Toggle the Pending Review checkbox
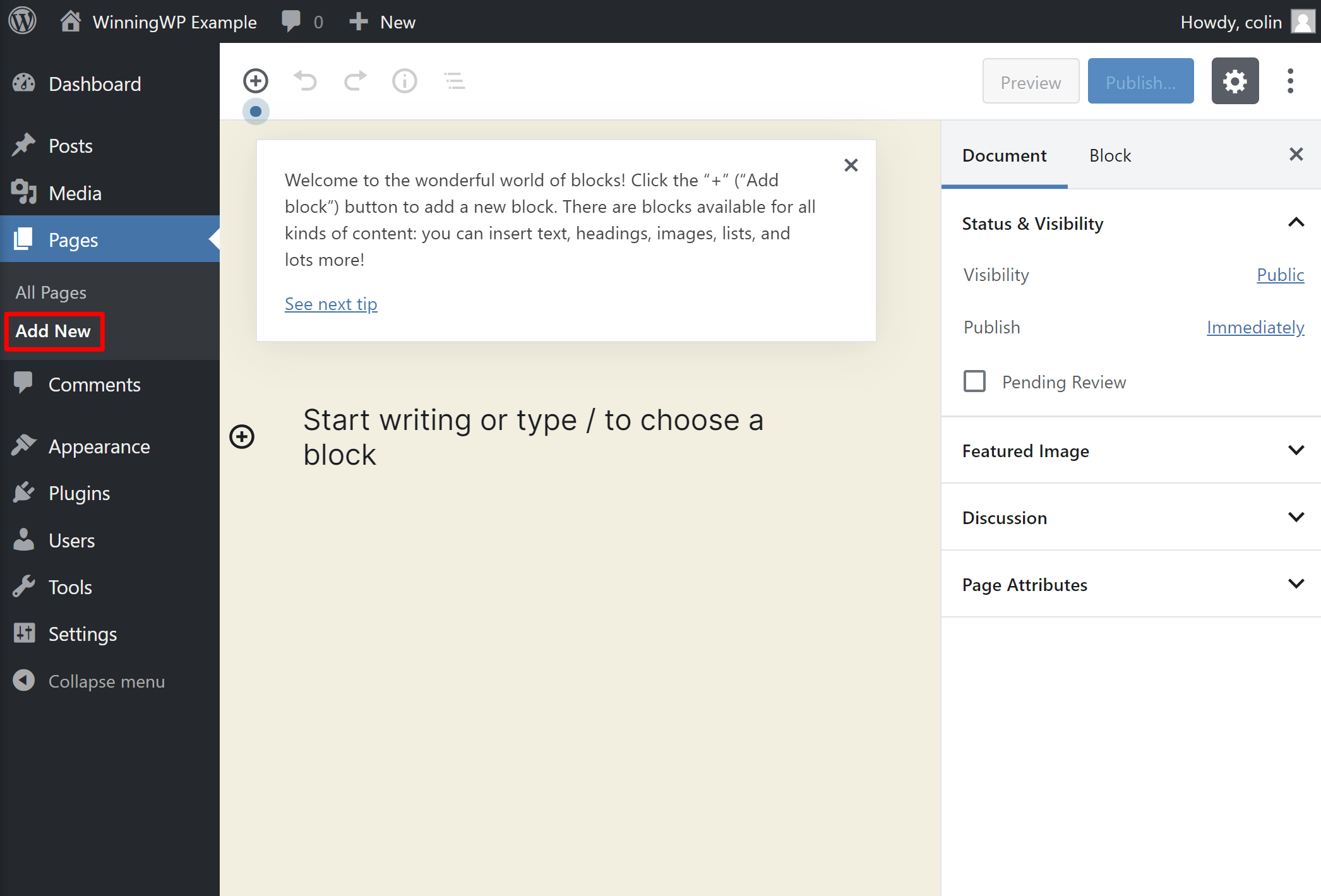1321x896 pixels. click(x=974, y=381)
